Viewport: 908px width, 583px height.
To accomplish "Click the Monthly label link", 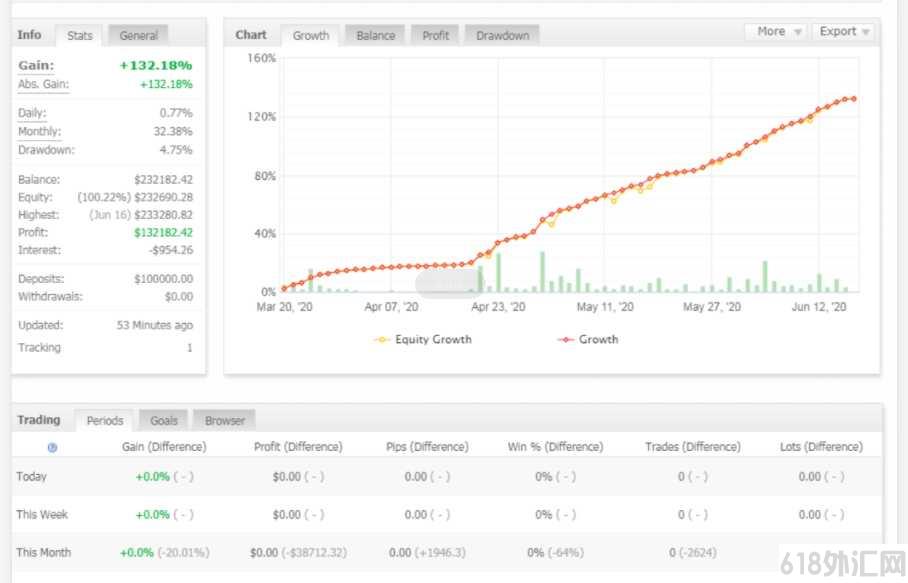I will click(x=39, y=132).
